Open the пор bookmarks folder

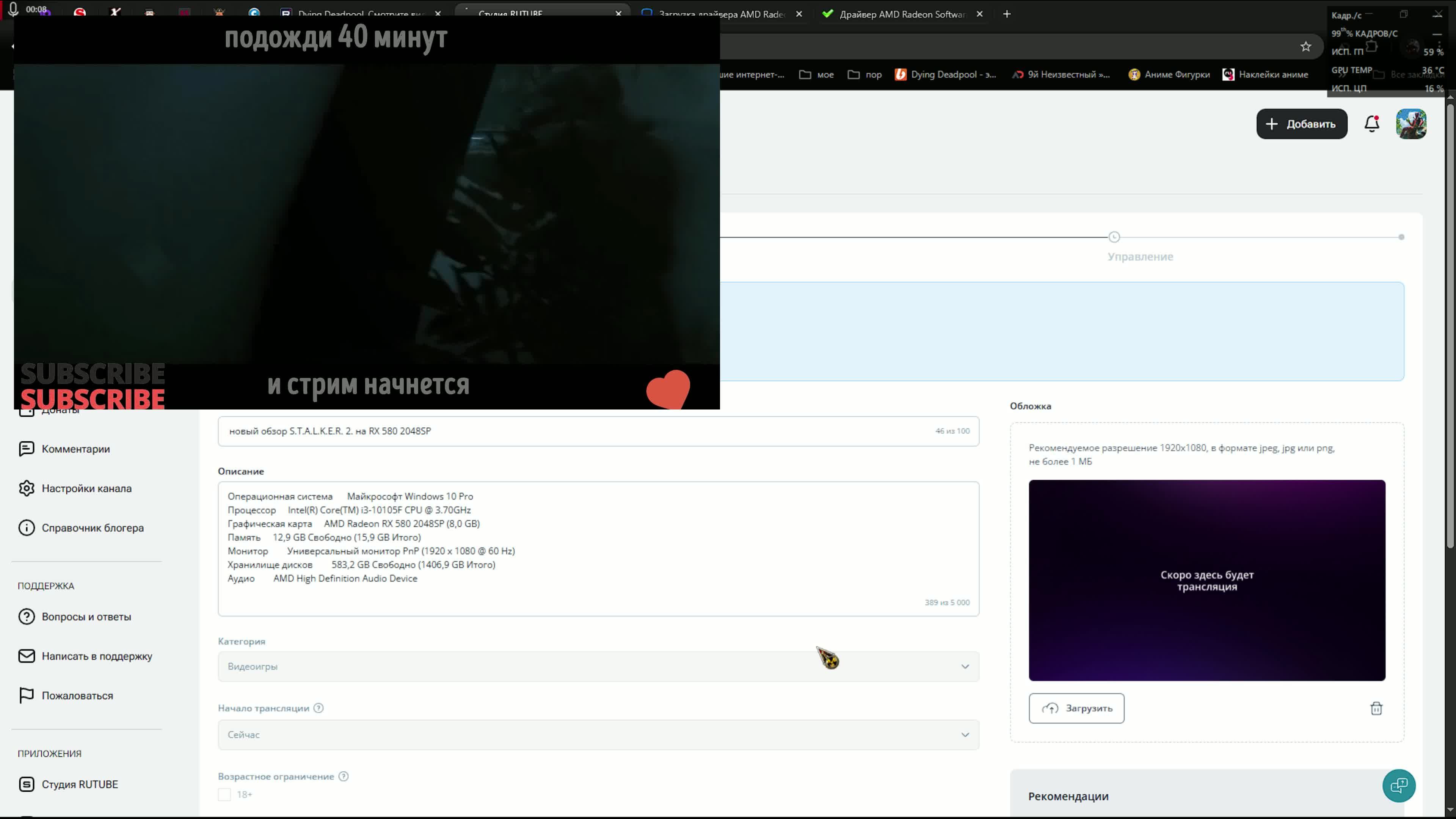pyautogui.click(x=865, y=75)
